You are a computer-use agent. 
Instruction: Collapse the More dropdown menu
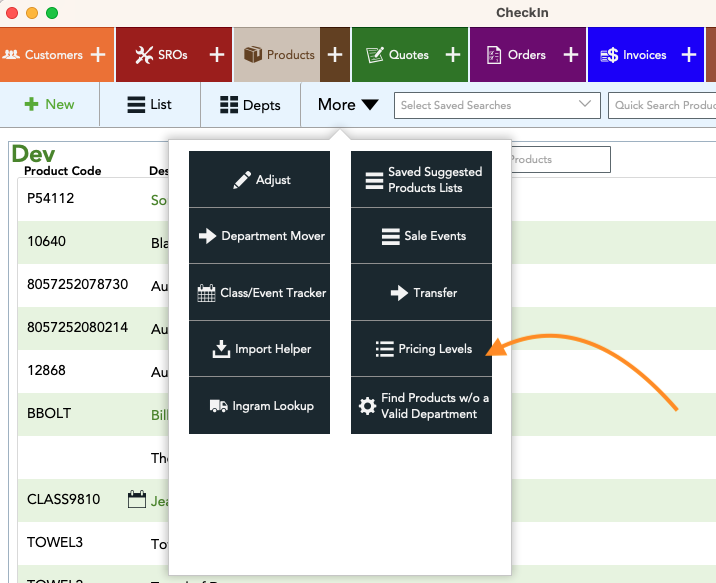(x=347, y=105)
